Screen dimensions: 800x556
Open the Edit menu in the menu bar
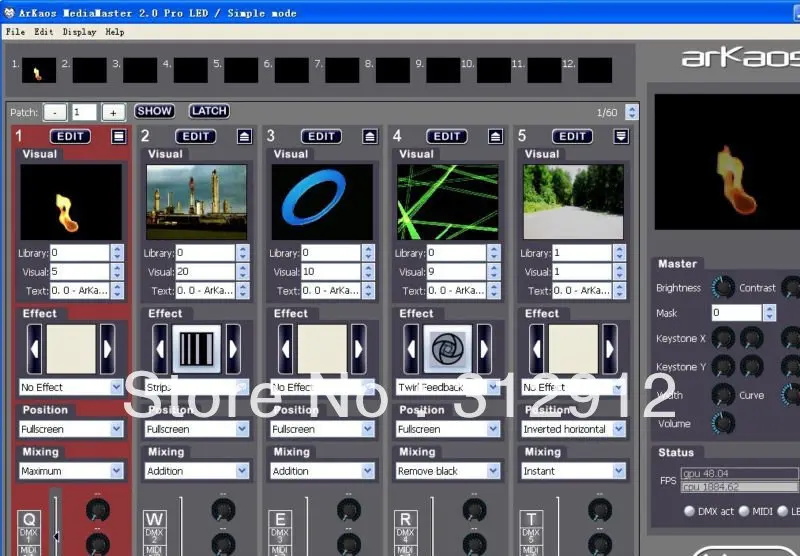click(43, 32)
